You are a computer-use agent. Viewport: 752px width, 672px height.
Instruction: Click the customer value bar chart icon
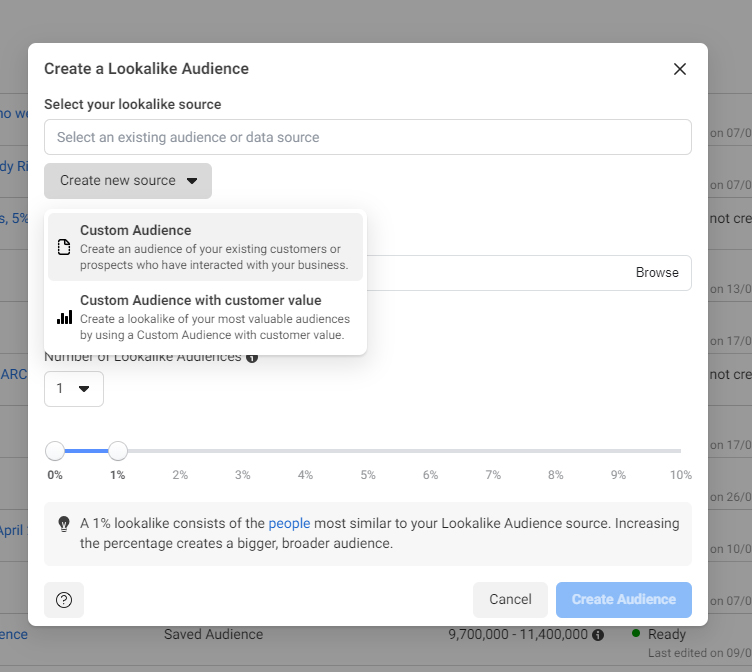point(64,317)
